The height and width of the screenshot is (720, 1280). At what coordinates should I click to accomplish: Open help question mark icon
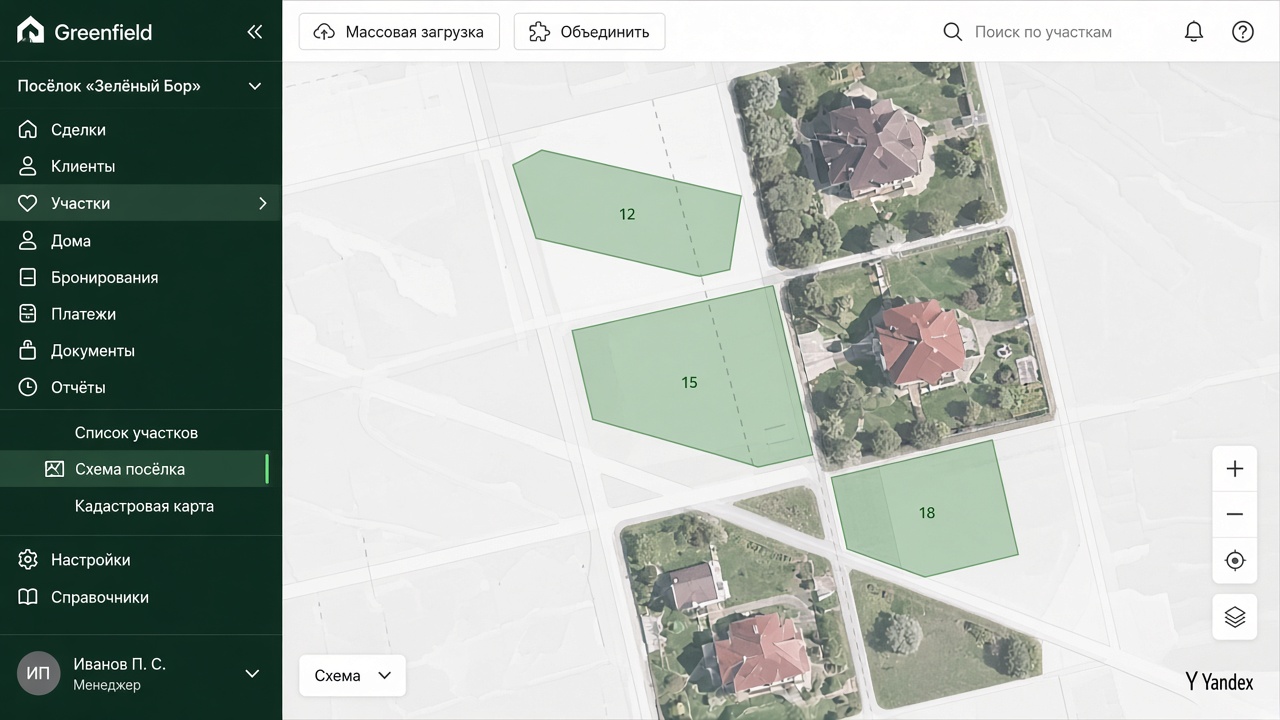point(1242,32)
